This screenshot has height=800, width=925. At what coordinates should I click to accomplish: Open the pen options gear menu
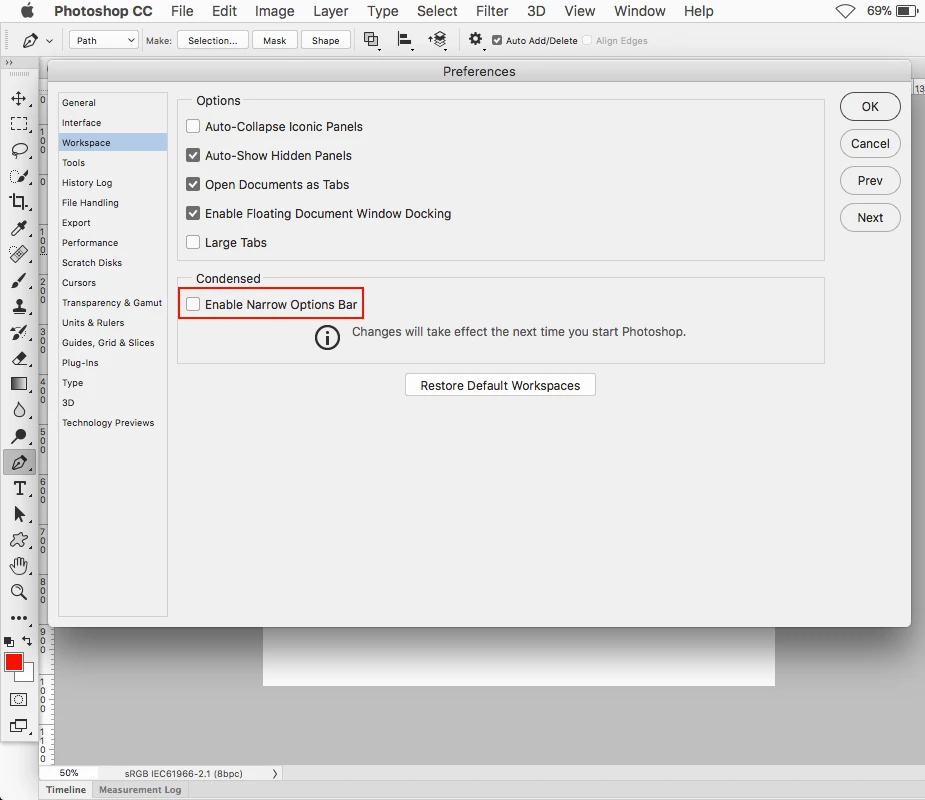475,40
